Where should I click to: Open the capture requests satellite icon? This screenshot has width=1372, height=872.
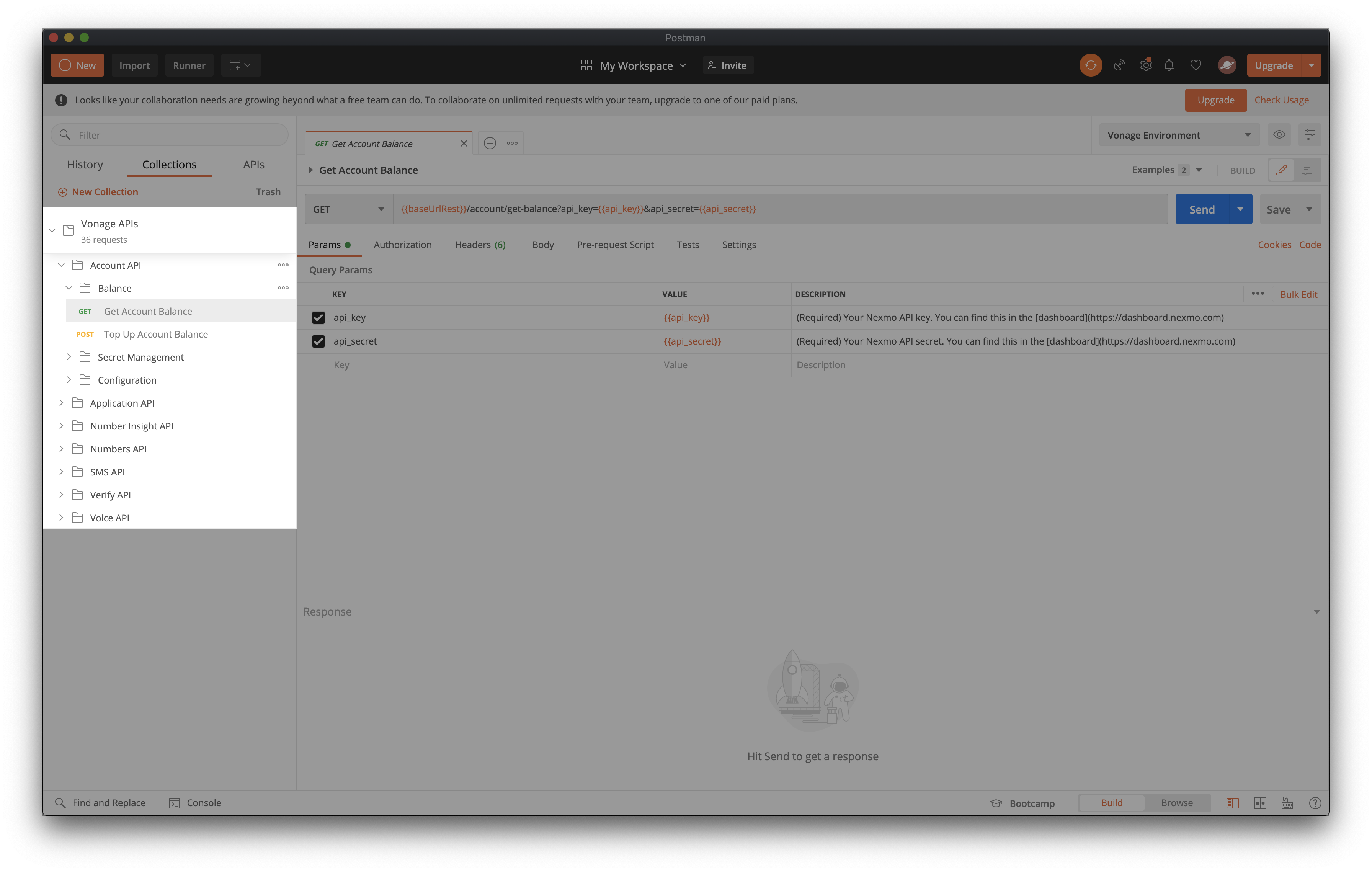[x=1119, y=65]
